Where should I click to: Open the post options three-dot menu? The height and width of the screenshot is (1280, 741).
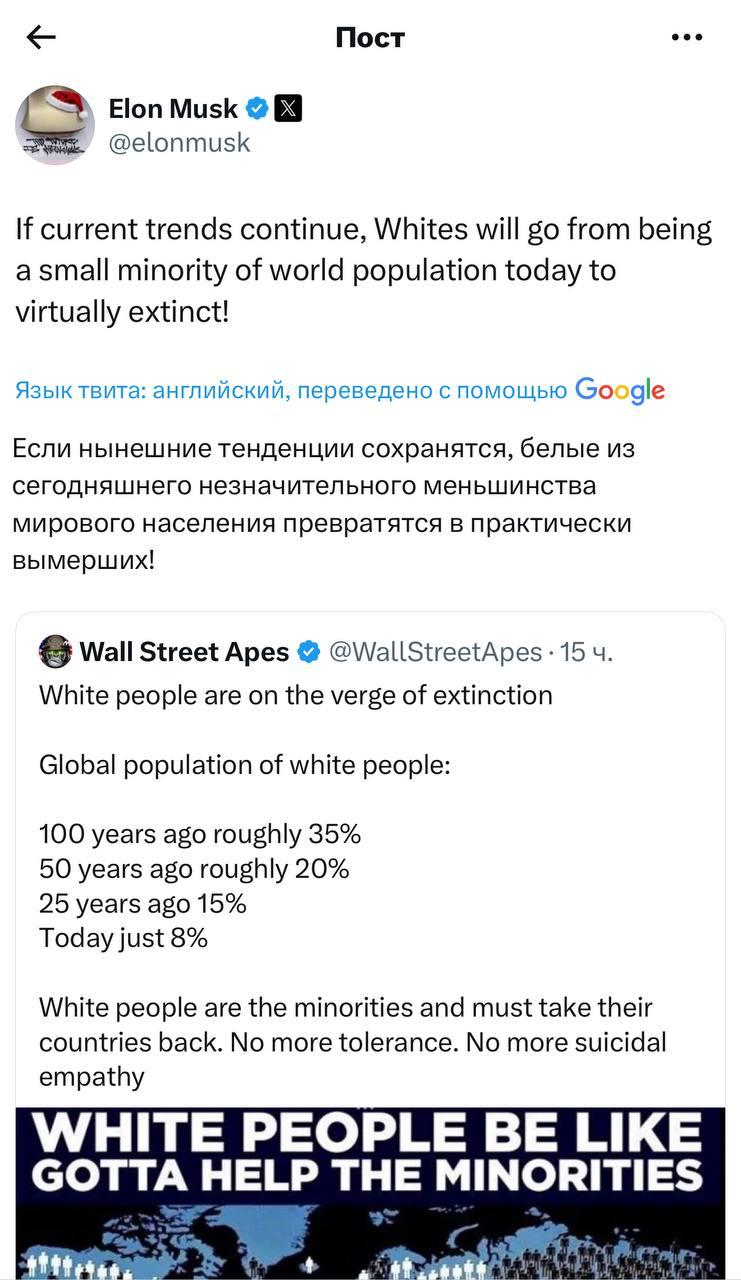686,36
